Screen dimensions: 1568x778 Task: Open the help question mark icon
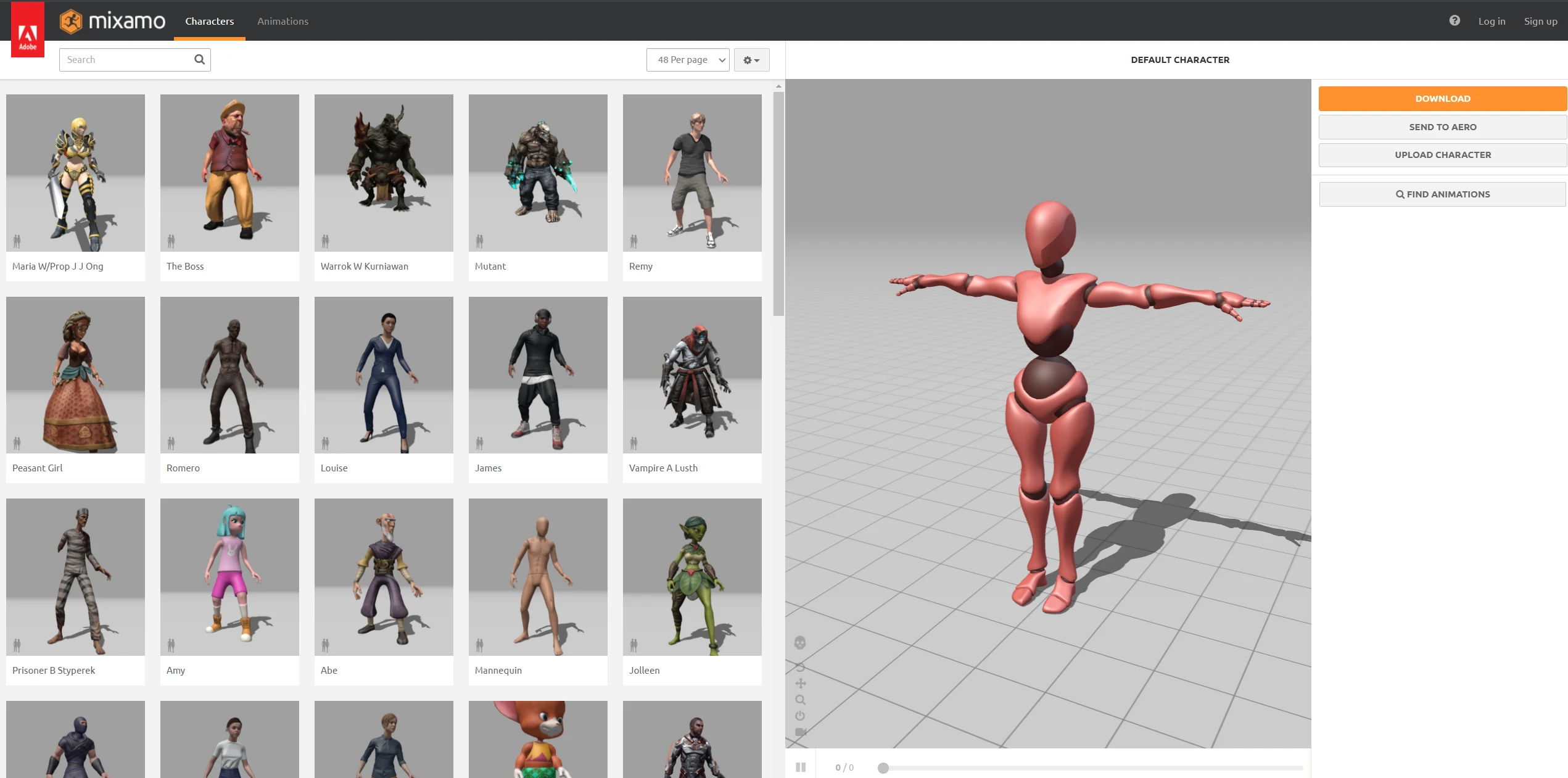click(1454, 20)
